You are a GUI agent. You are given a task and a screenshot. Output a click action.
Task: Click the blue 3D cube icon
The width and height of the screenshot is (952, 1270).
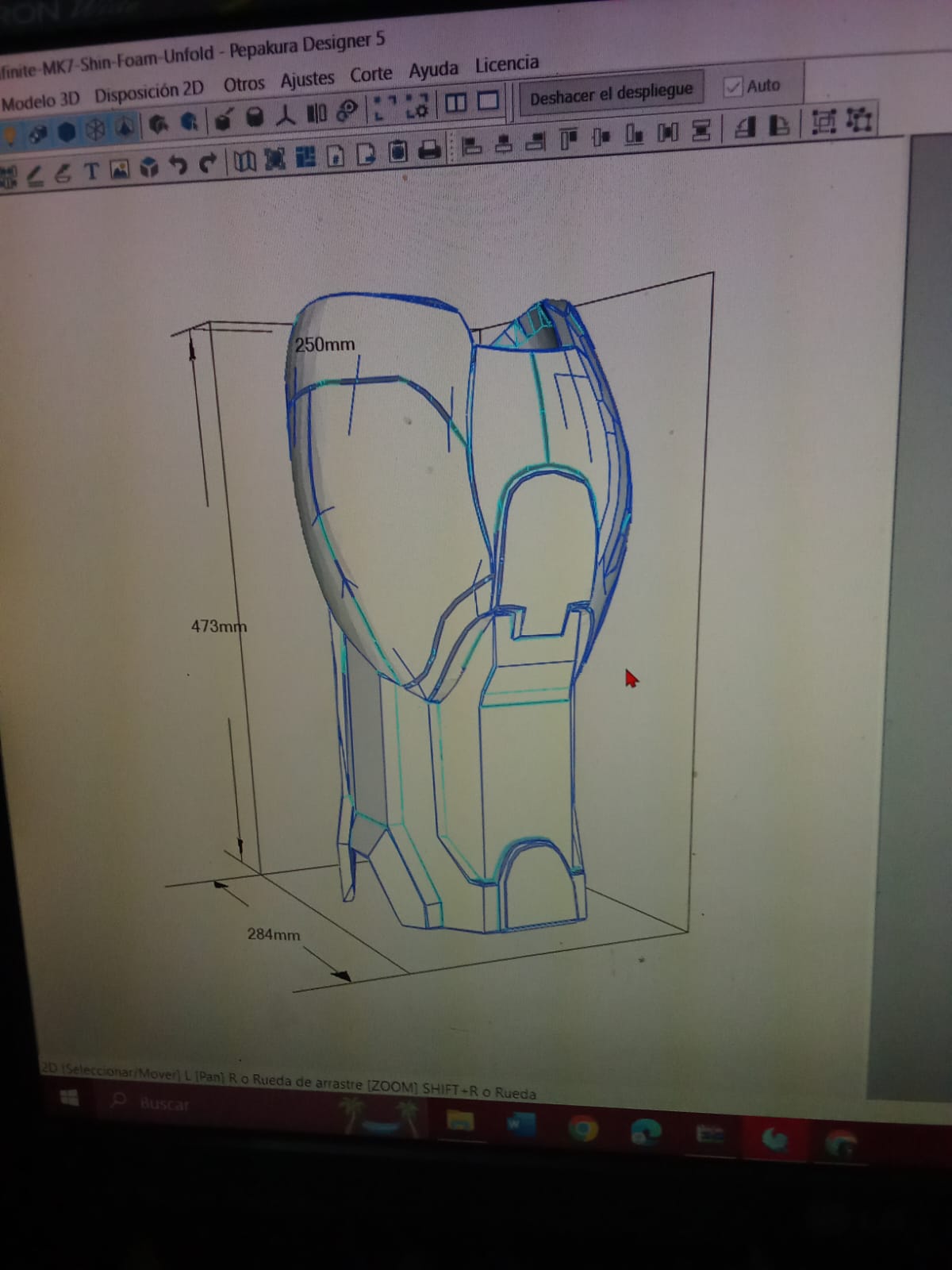point(148,167)
